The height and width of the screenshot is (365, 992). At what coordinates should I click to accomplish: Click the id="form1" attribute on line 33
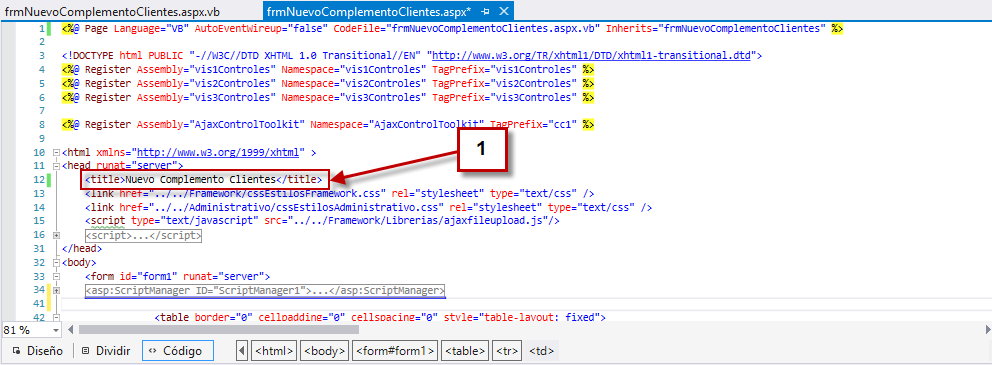(x=148, y=276)
